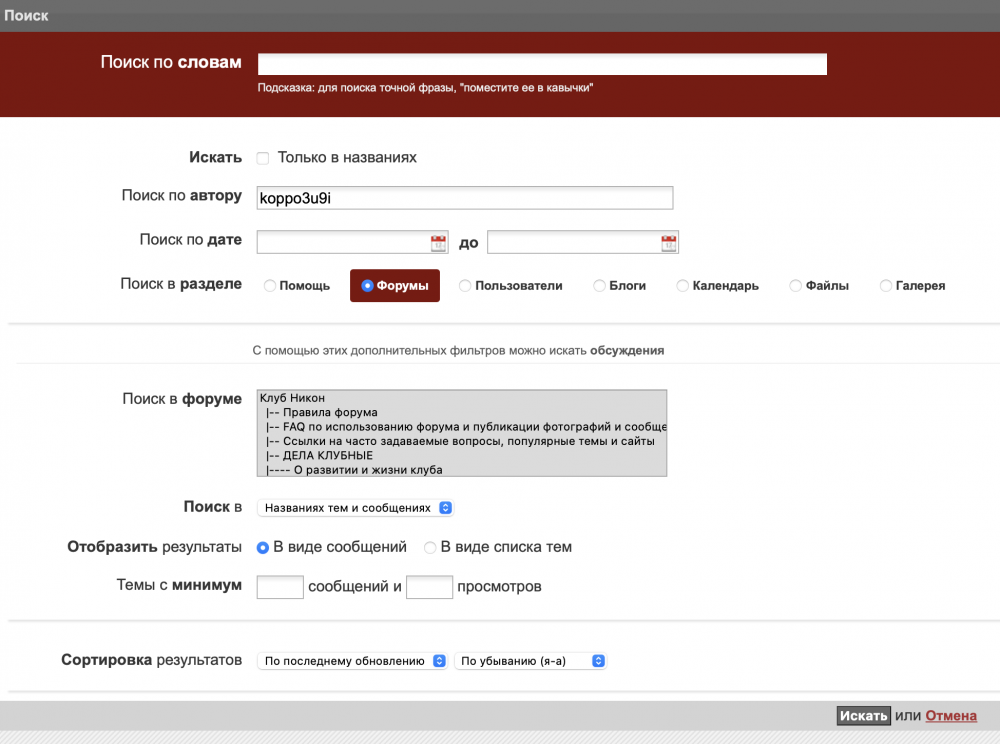Select the 'Галерея' section radio button
Image resolution: width=1000 pixels, height=744 pixels.
[x=886, y=286]
